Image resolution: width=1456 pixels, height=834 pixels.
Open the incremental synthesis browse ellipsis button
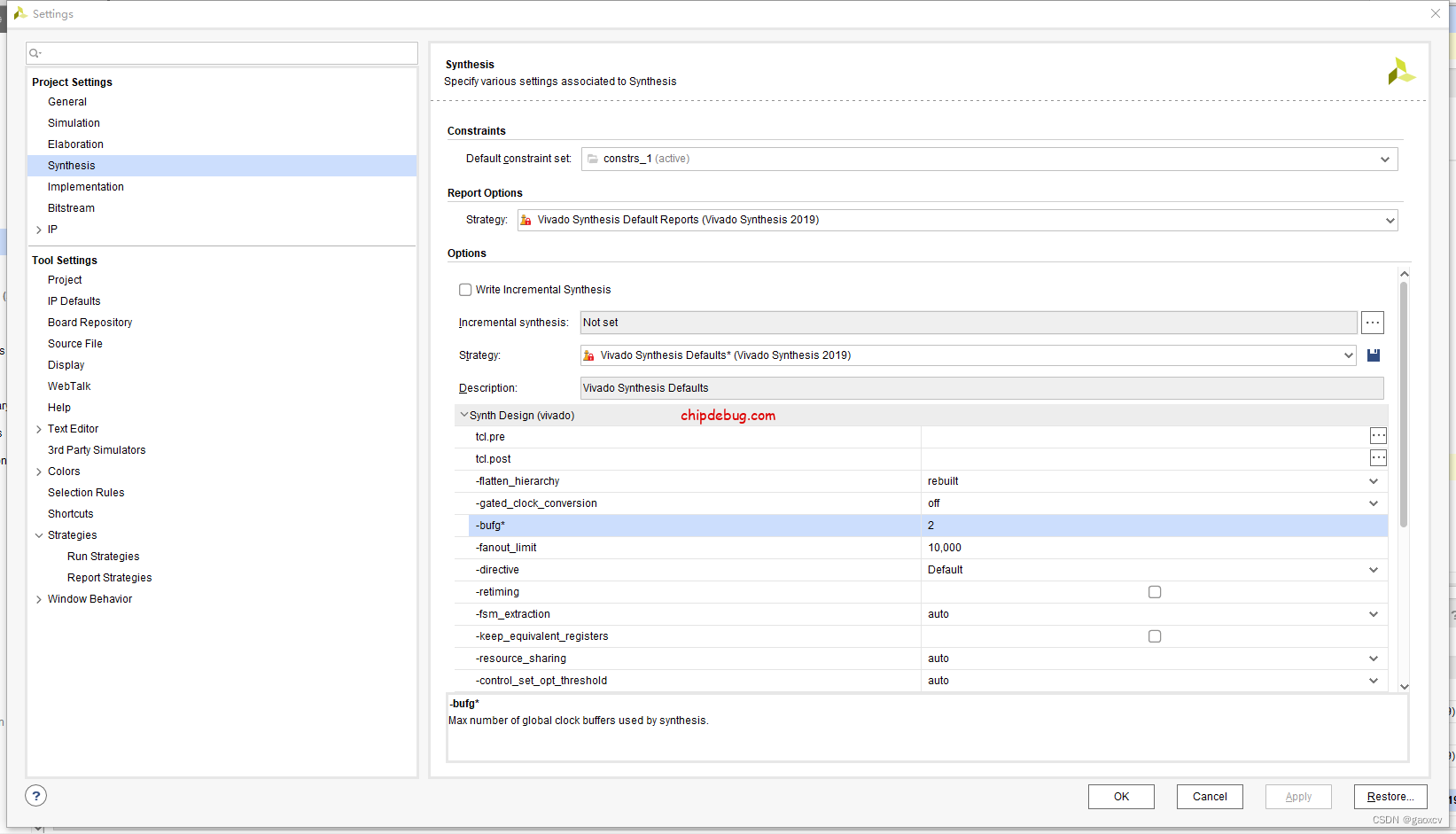pos(1372,323)
